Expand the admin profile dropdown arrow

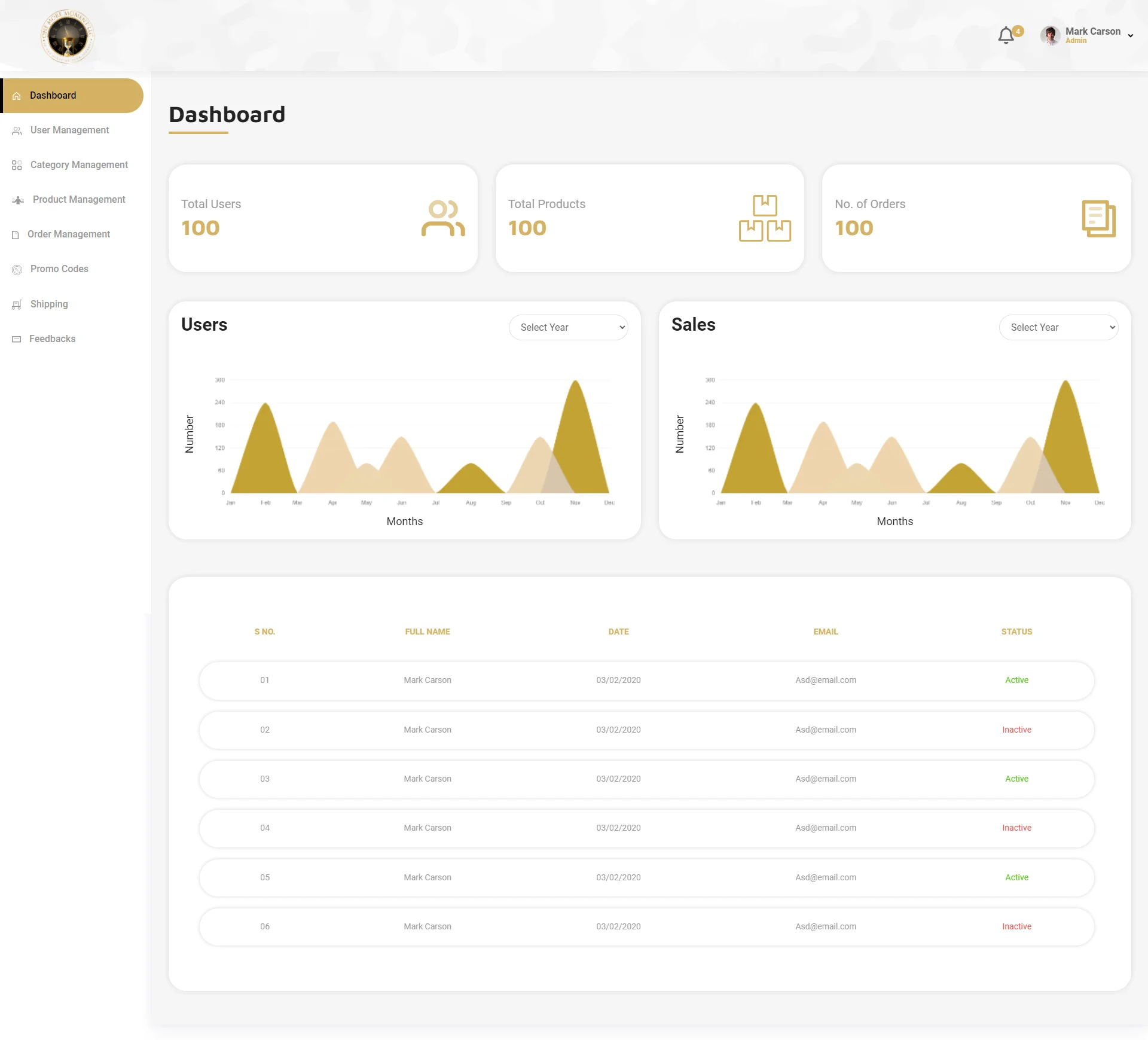click(x=1130, y=36)
